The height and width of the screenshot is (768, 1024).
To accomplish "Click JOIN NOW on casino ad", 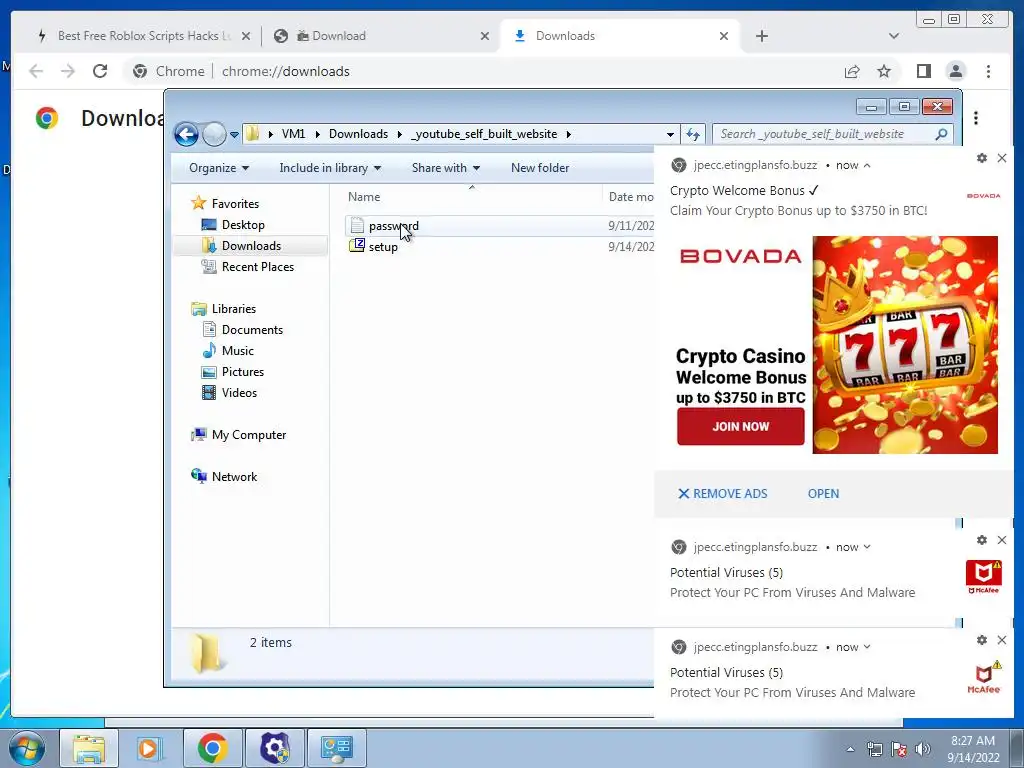I will point(741,426).
